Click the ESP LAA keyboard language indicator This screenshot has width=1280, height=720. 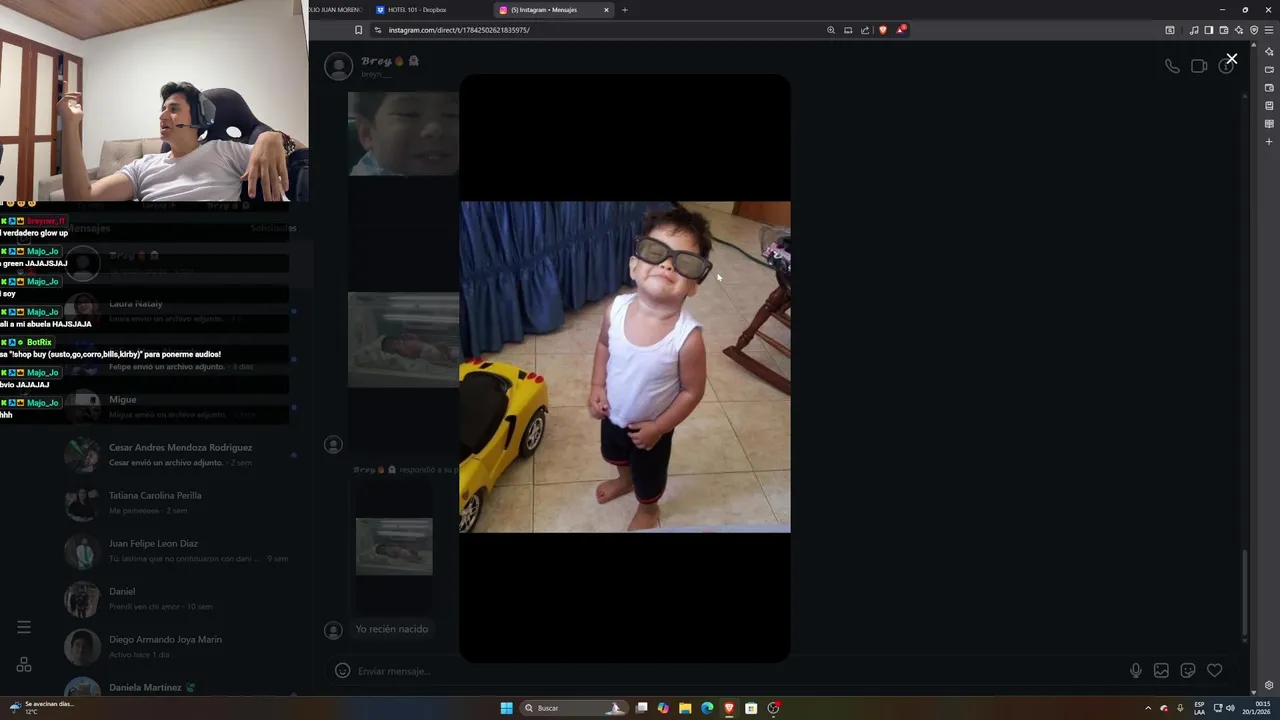click(1199, 708)
